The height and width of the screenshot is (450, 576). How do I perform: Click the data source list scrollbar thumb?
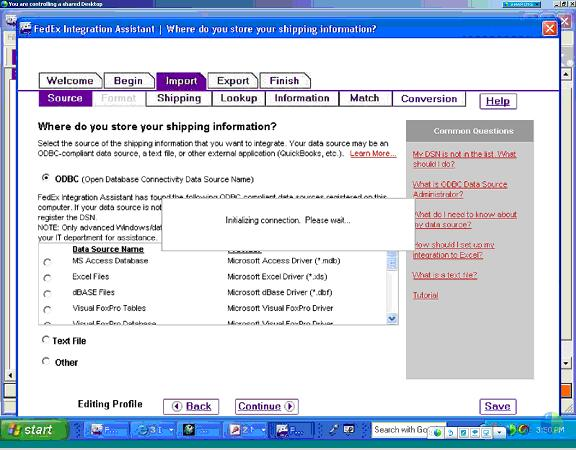click(392, 260)
